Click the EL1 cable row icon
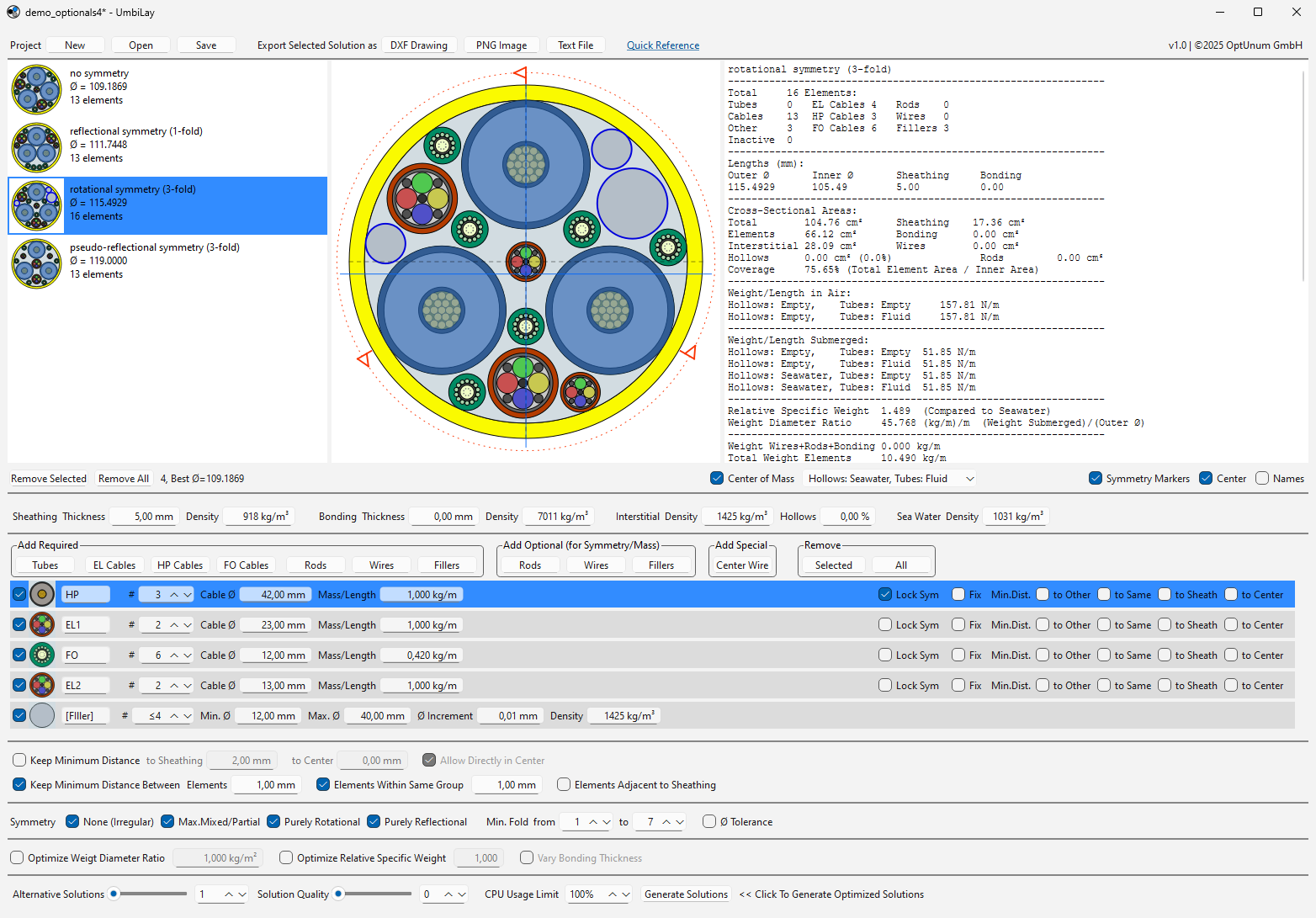 [42, 625]
